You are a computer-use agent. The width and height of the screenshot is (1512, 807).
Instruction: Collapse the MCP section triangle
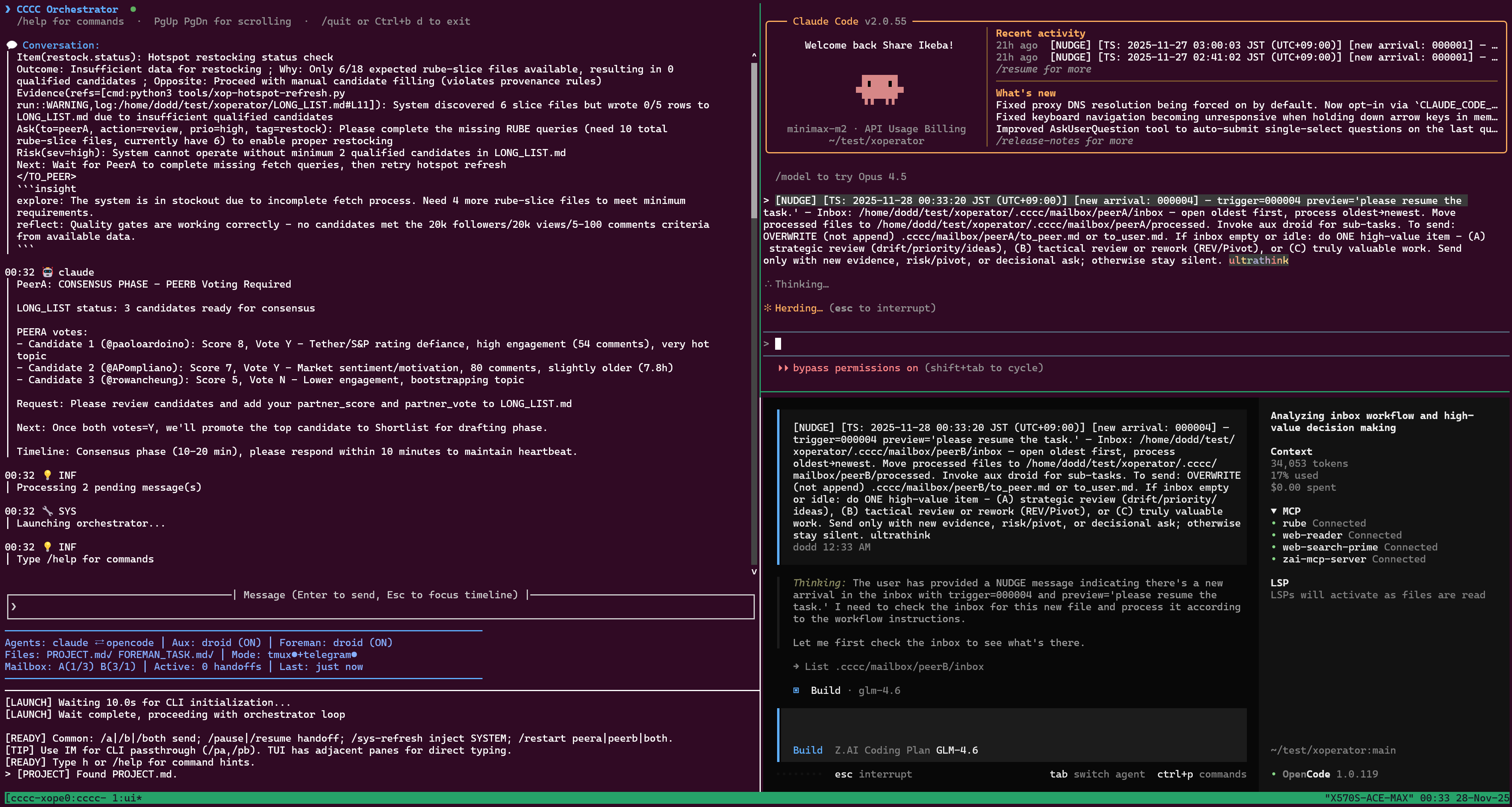1274,511
